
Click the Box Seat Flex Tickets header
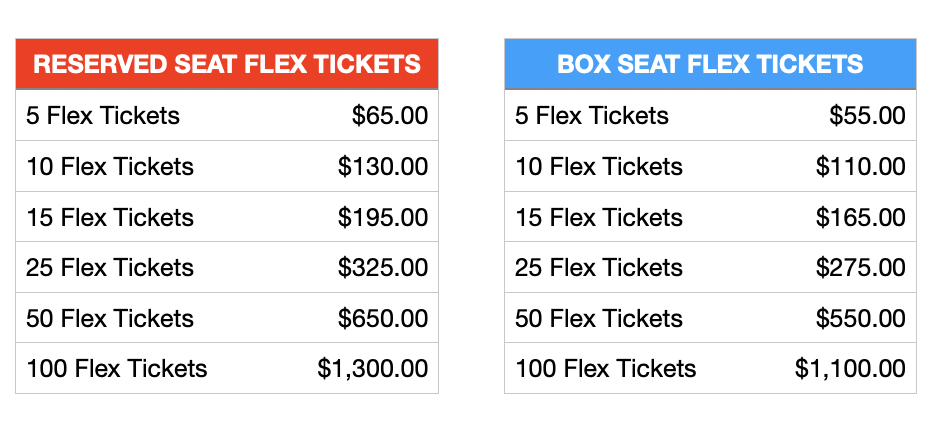coord(710,64)
